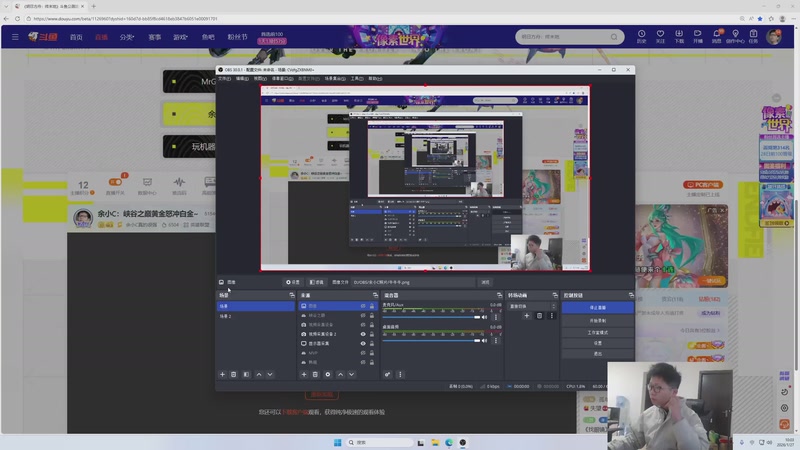Open scene filters icon in Scenes toolbar
This screenshot has height=450, width=800.
click(246, 374)
